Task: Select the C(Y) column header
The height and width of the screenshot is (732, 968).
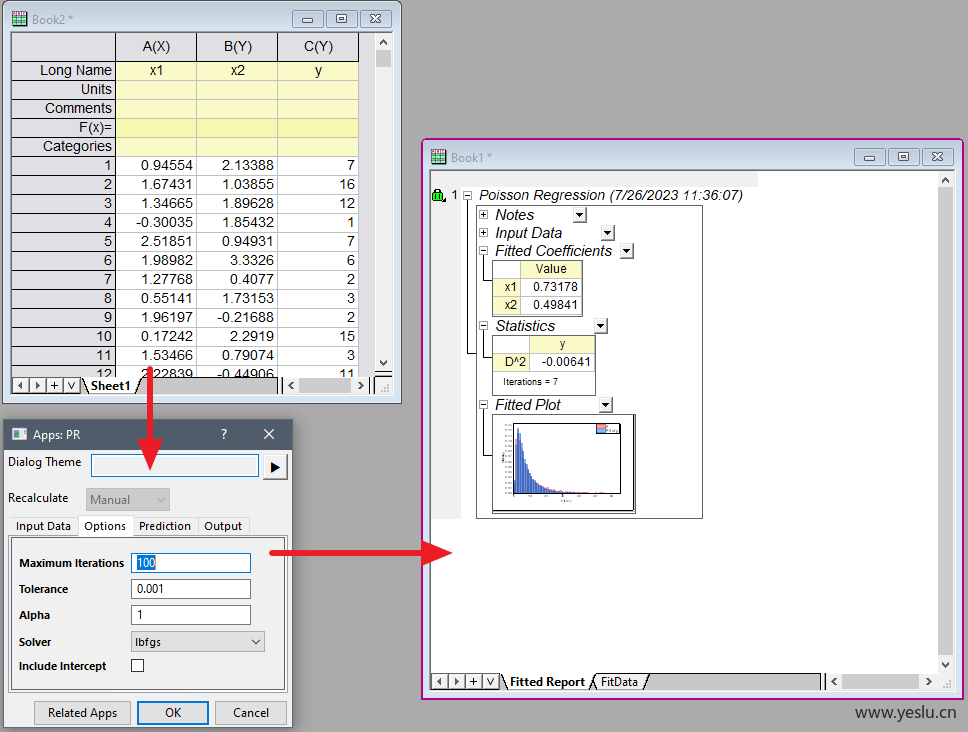Action: [x=318, y=47]
